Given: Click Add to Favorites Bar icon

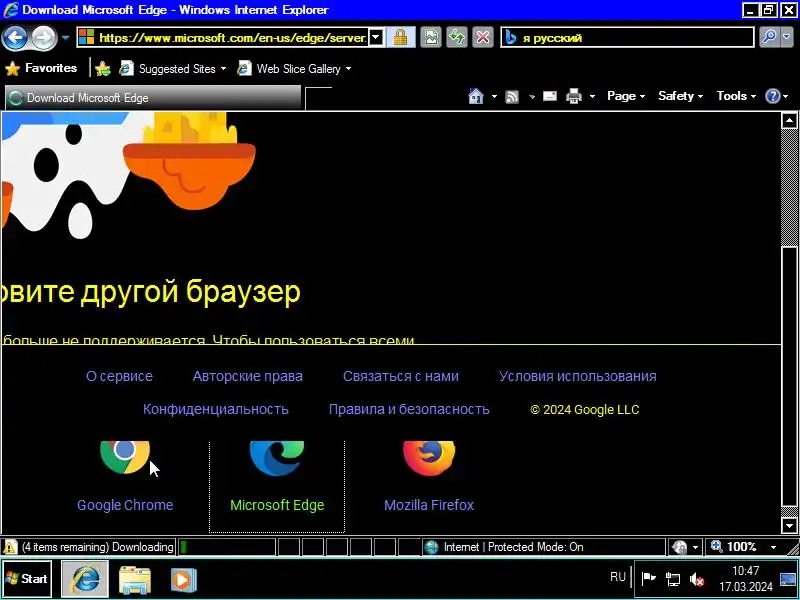Looking at the screenshot, I should click(103, 68).
